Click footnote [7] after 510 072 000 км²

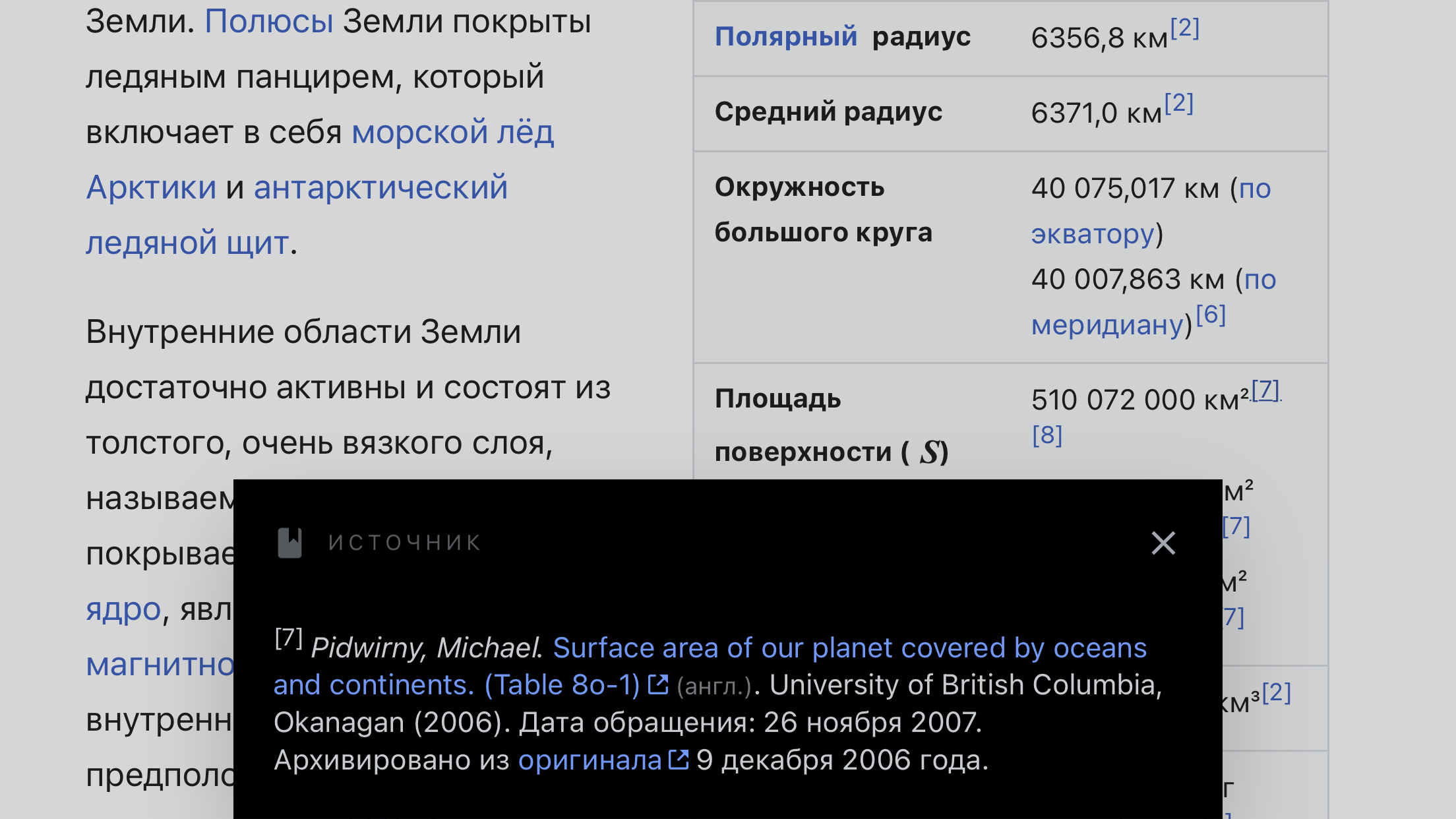tap(1266, 390)
